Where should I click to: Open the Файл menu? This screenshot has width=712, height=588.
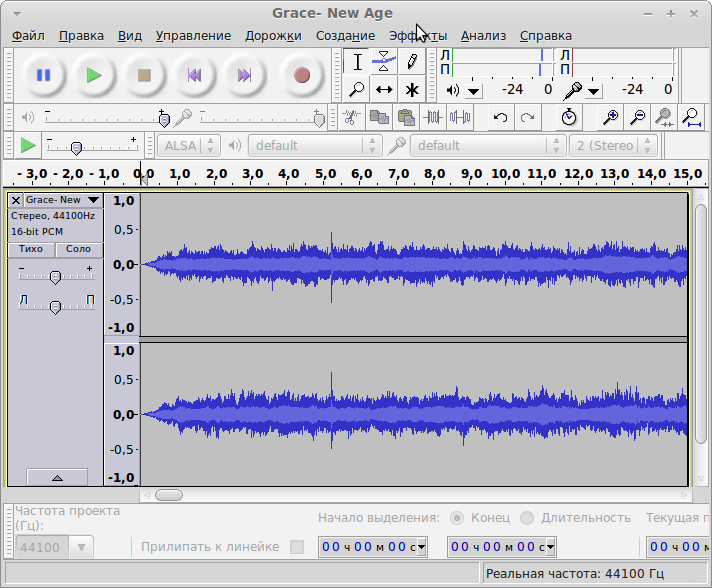tap(28, 36)
